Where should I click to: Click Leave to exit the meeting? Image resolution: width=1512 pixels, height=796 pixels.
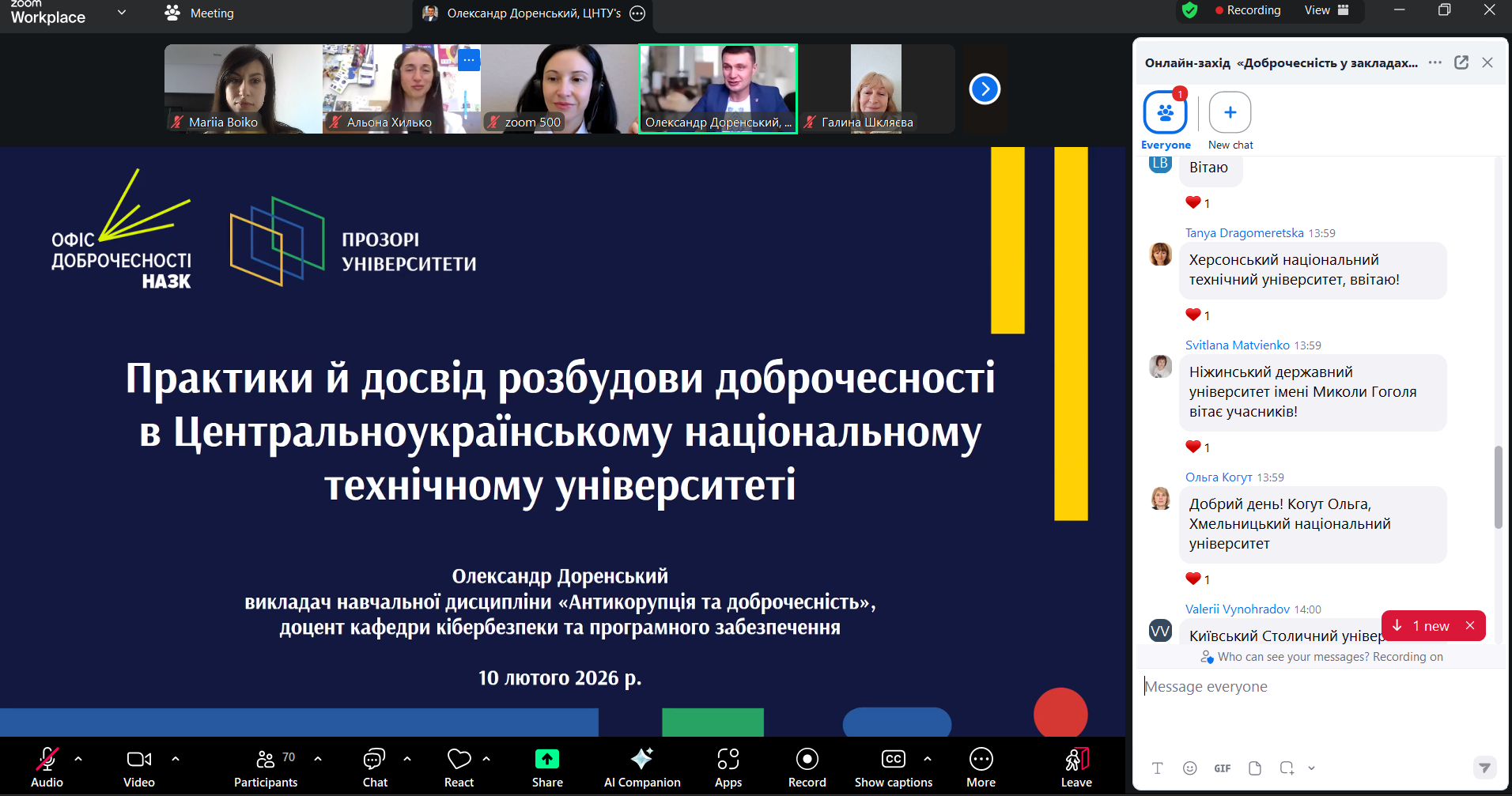pos(1075,767)
